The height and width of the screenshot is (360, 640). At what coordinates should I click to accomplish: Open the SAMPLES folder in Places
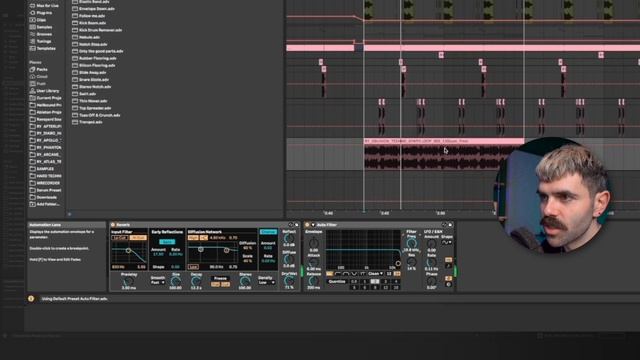point(42,169)
